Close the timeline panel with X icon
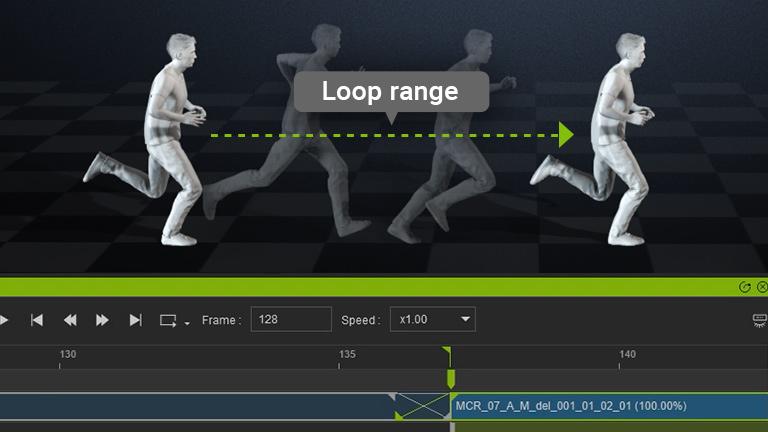This screenshot has height=432, width=768. tap(761, 287)
